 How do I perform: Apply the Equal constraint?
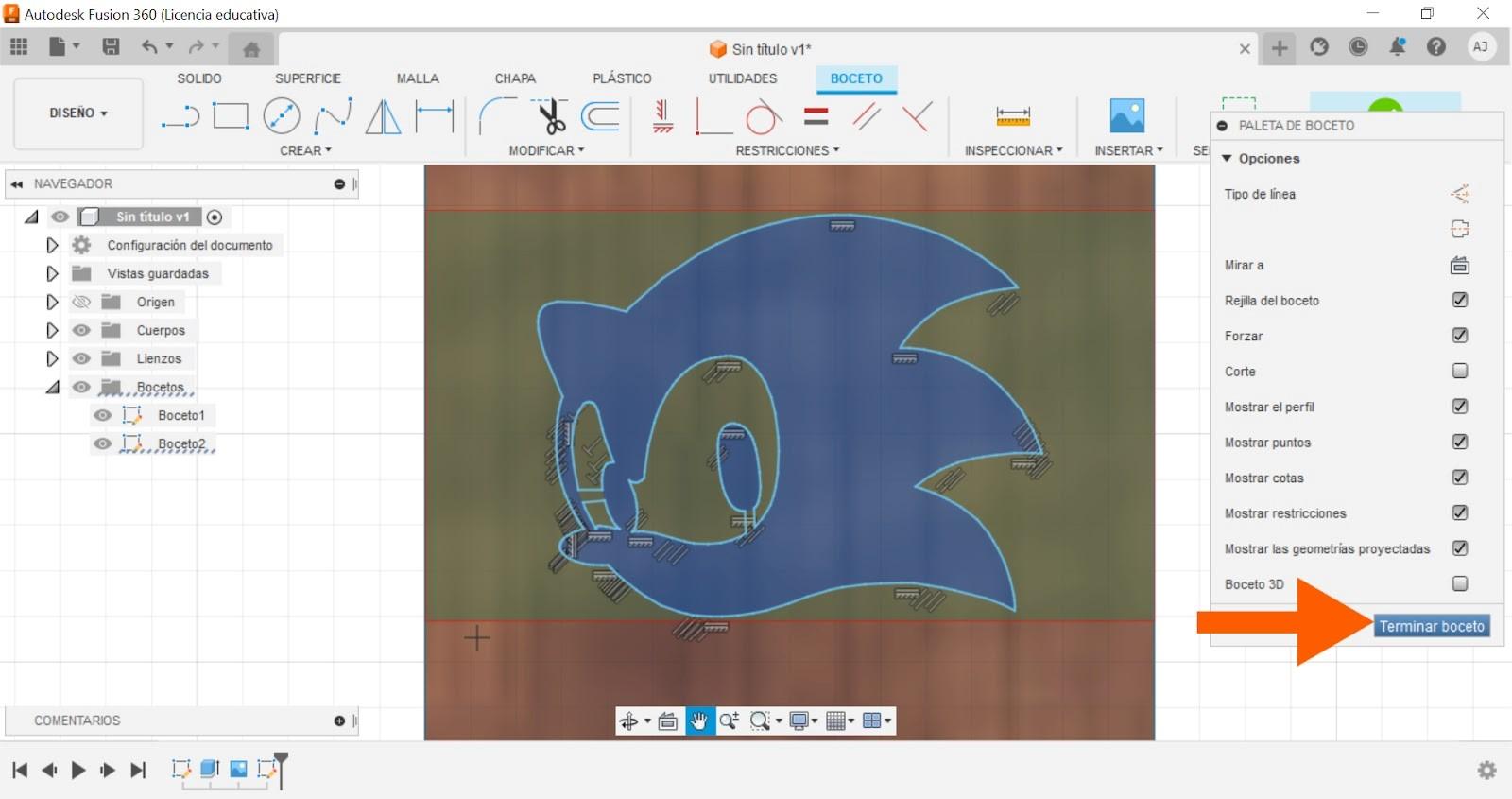(x=816, y=116)
